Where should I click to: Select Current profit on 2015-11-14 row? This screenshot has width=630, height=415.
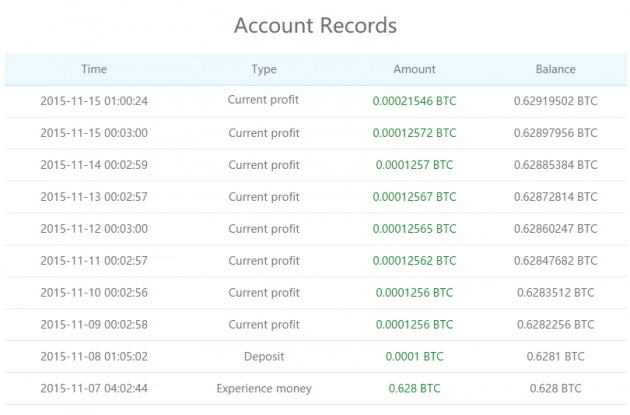click(x=264, y=165)
